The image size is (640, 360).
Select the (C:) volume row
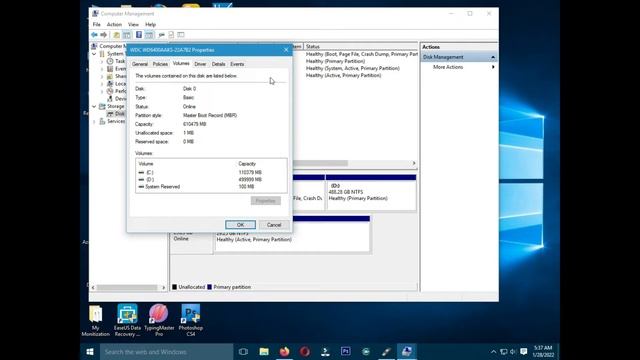click(x=211, y=173)
